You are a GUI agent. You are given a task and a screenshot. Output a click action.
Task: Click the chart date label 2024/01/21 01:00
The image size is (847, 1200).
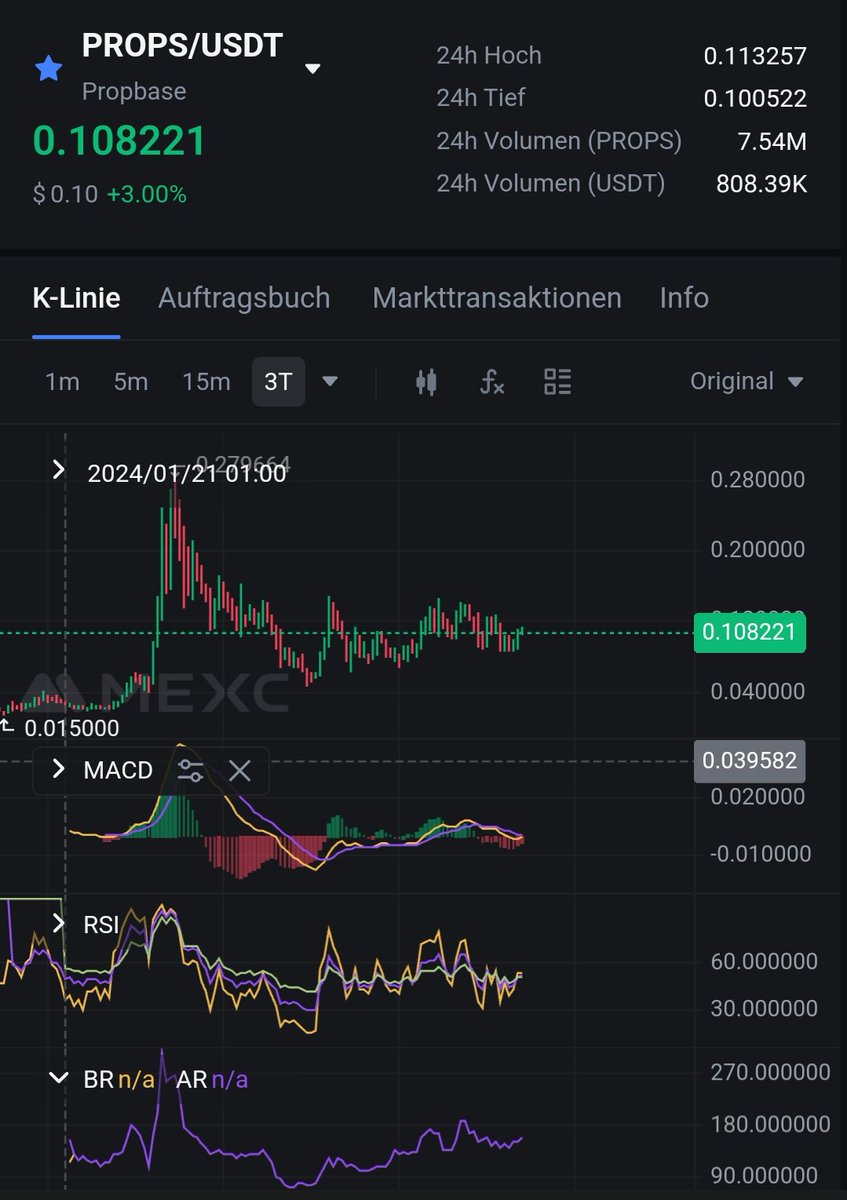(187, 473)
